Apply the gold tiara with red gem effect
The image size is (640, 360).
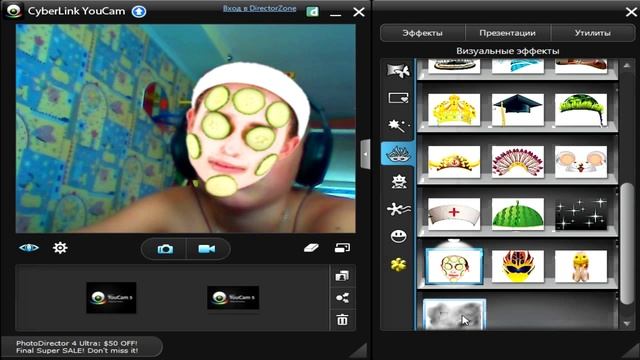pyautogui.click(x=454, y=162)
